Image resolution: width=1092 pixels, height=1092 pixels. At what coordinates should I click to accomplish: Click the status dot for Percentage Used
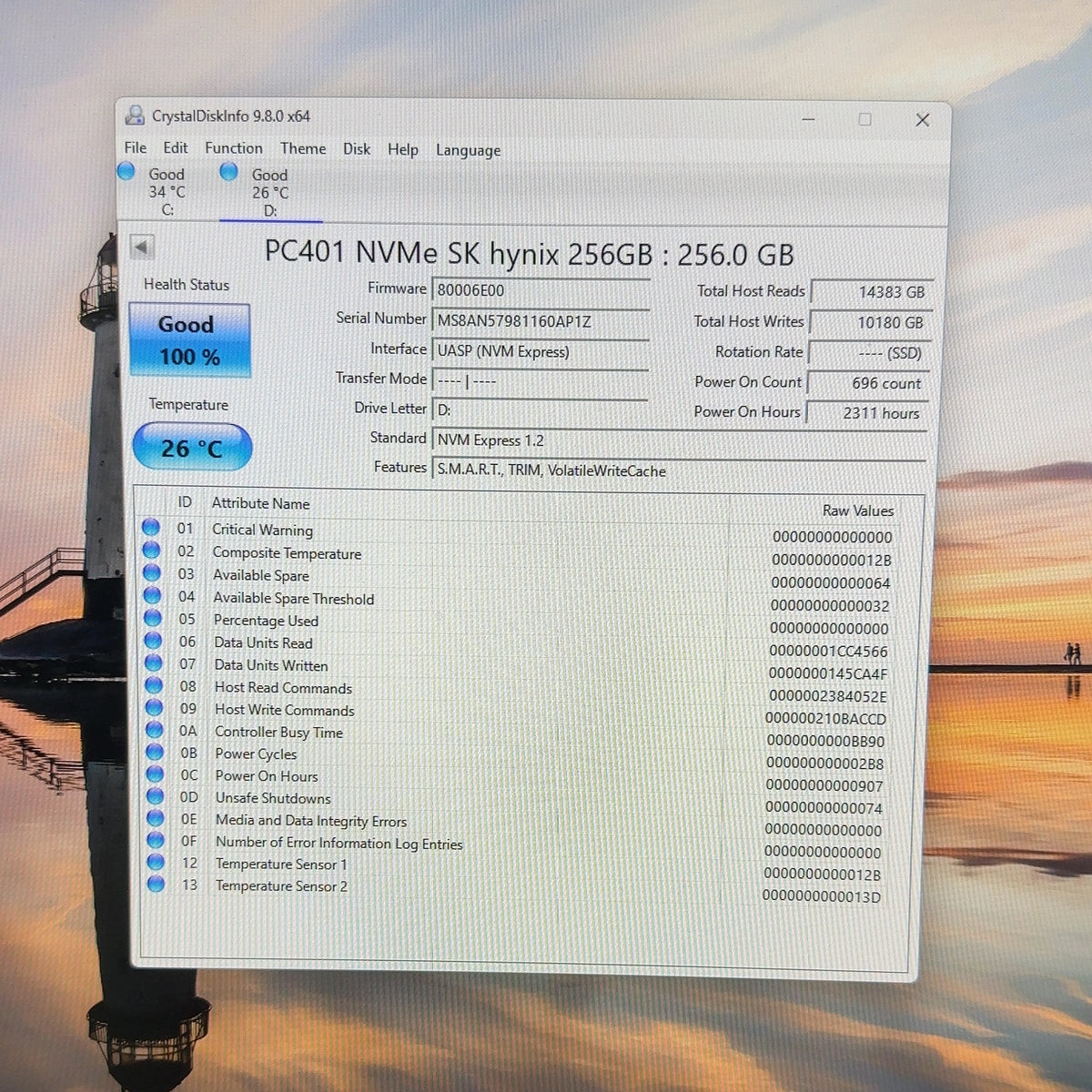[x=153, y=618]
